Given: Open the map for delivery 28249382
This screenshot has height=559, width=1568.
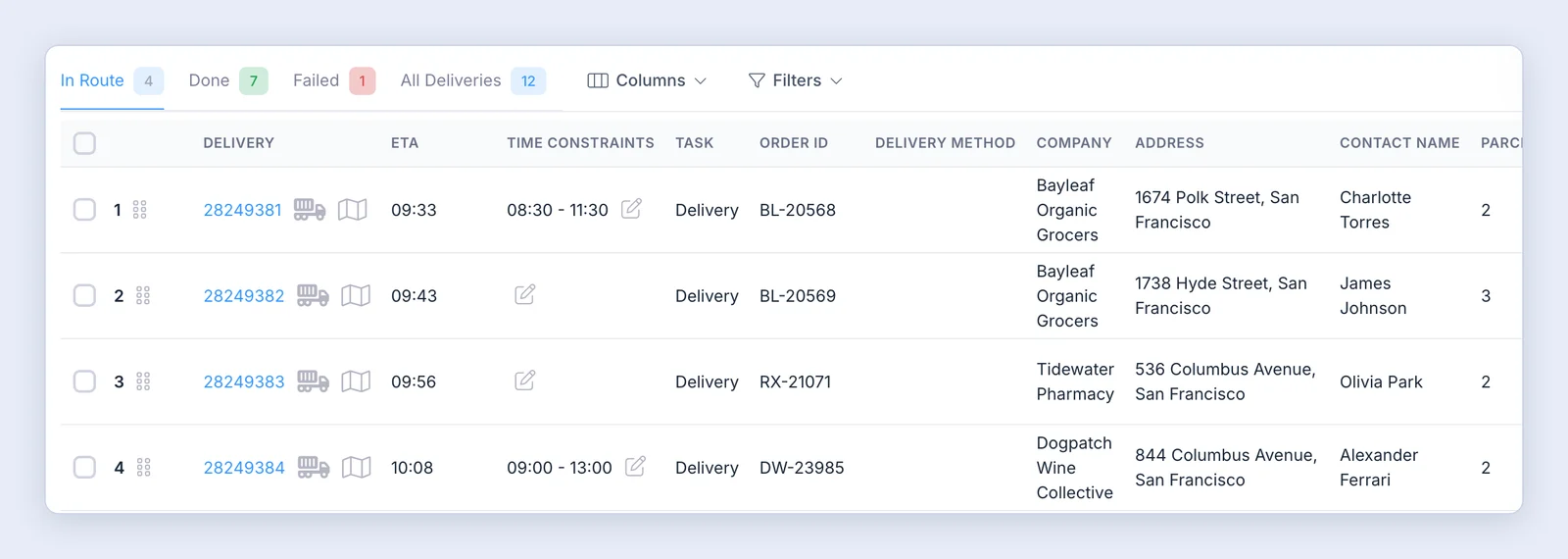Looking at the screenshot, I should click(356, 295).
